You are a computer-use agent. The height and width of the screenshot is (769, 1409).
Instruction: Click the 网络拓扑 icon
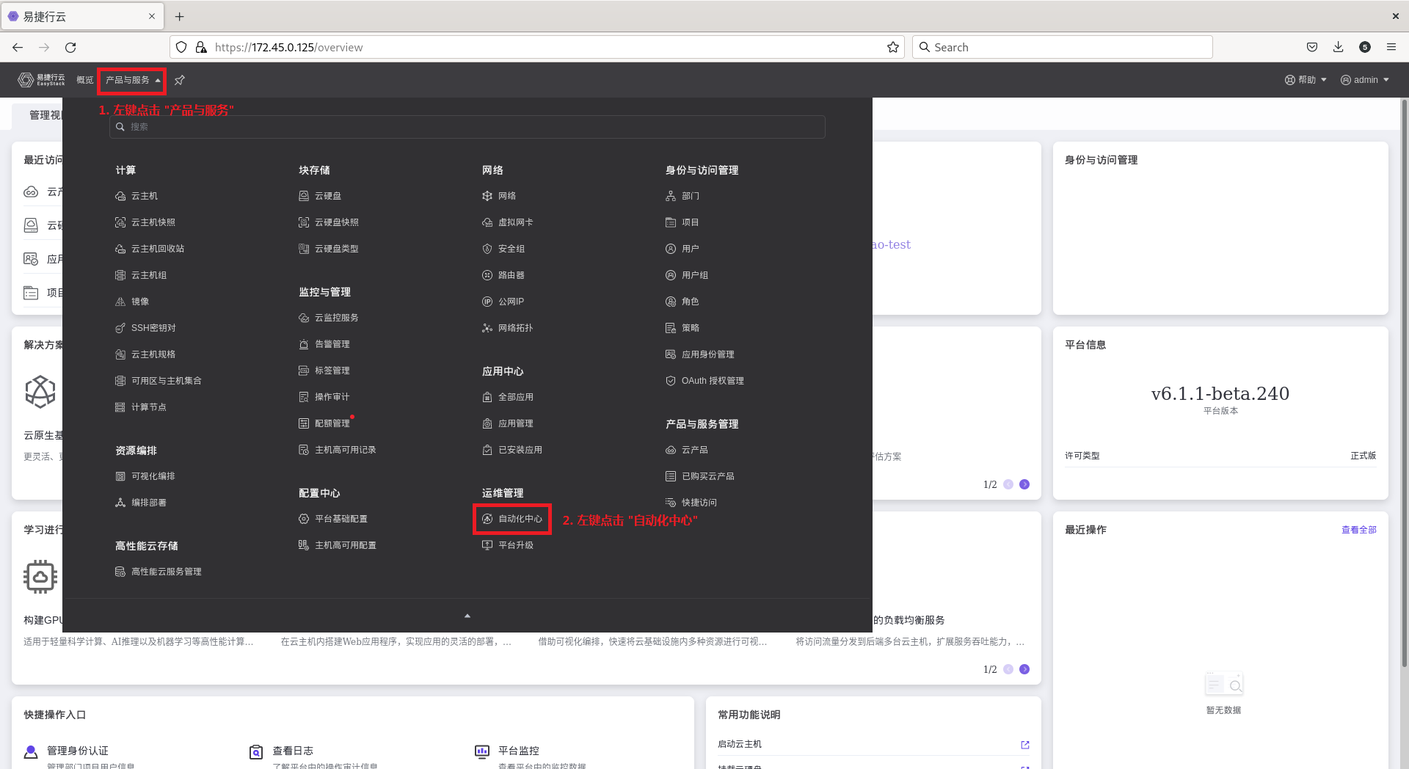[x=488, y=328]
